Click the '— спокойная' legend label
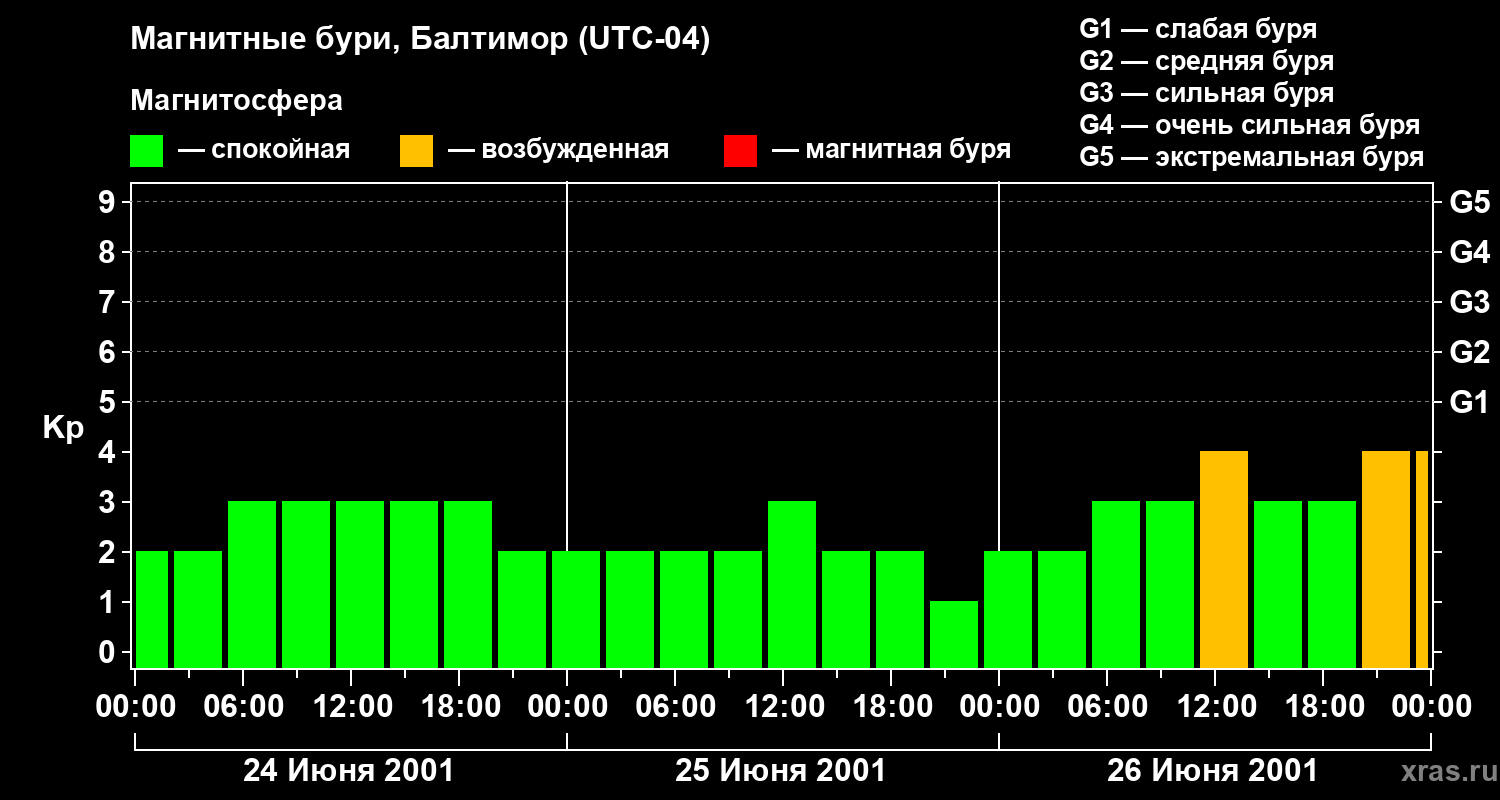1500x800 pixels. [x=264, y=151]
